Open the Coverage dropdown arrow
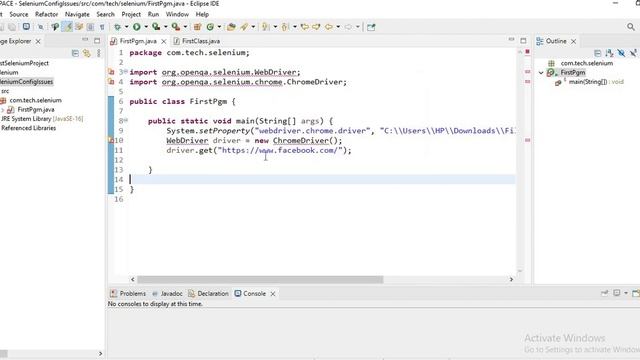Screen dimensions: 640x360 [165, 27]
